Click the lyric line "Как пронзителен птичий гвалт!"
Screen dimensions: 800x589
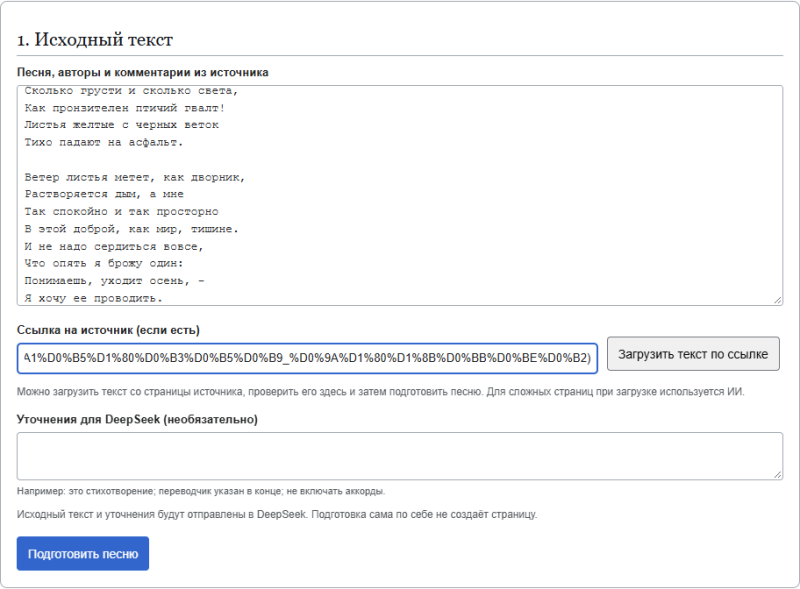tap(124, 108)
